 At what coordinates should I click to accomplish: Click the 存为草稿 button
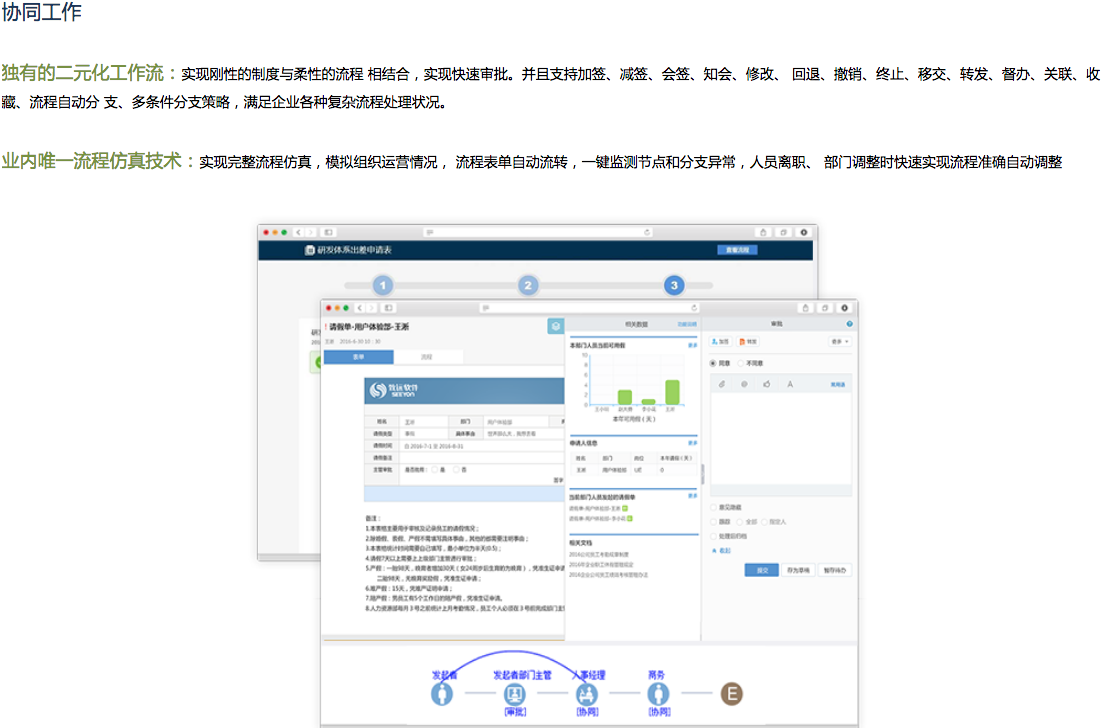[796, 570]
